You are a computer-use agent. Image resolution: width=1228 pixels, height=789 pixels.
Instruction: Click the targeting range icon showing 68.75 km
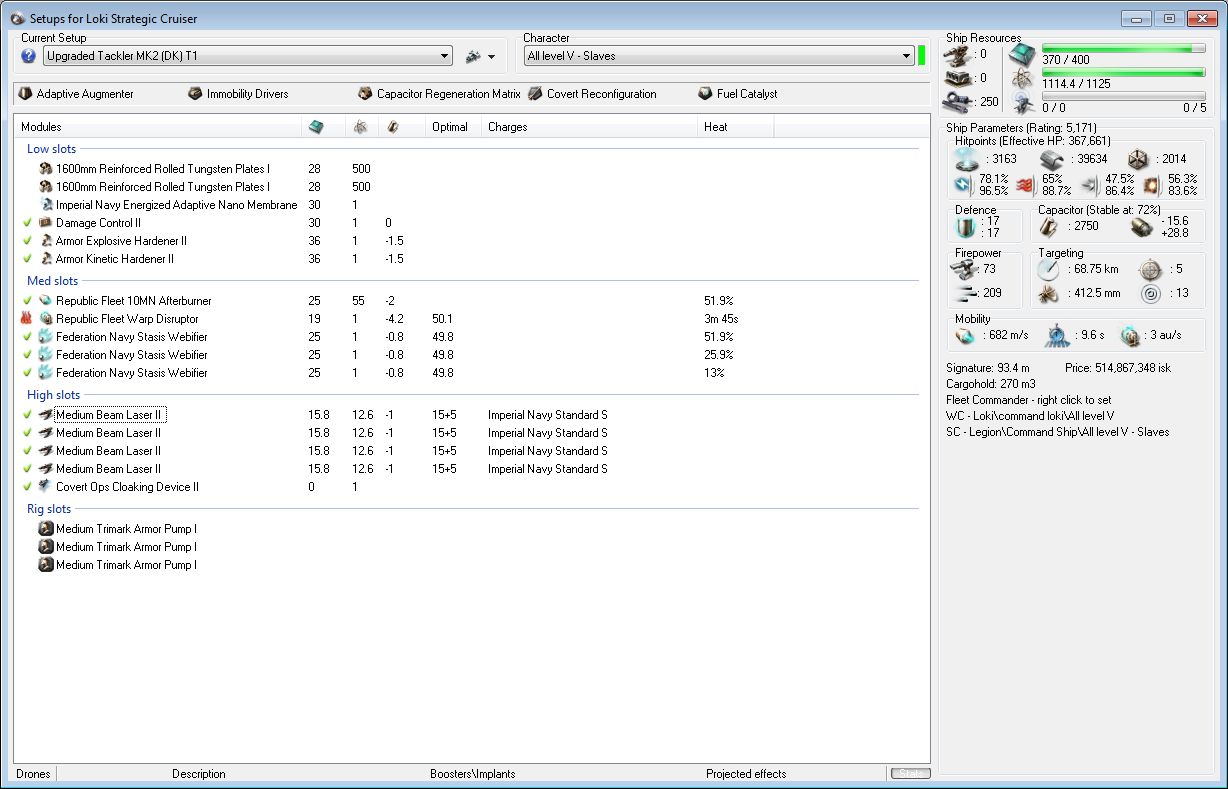[x=1049, y=270]
